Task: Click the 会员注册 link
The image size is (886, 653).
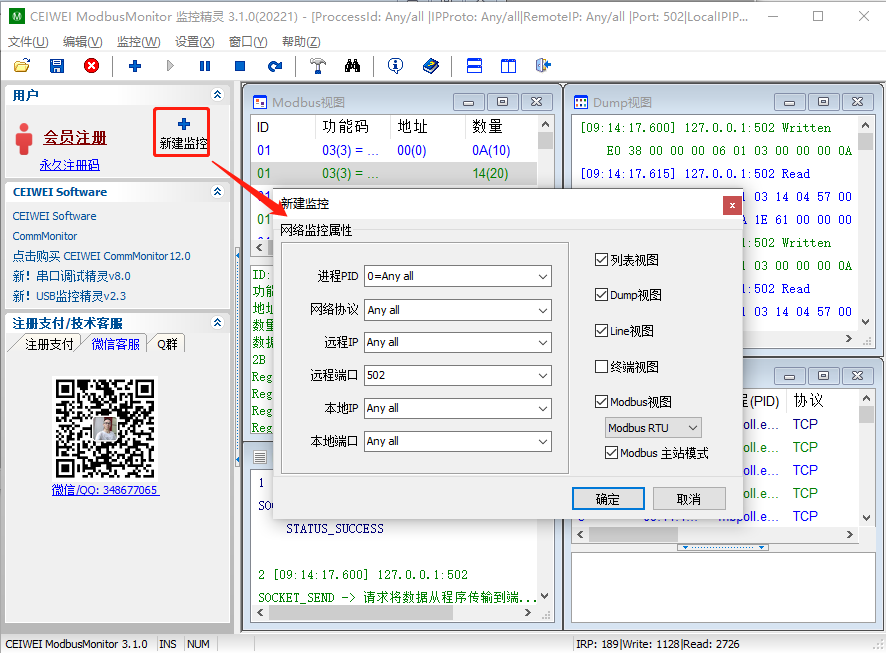Action: pos(75,137)
